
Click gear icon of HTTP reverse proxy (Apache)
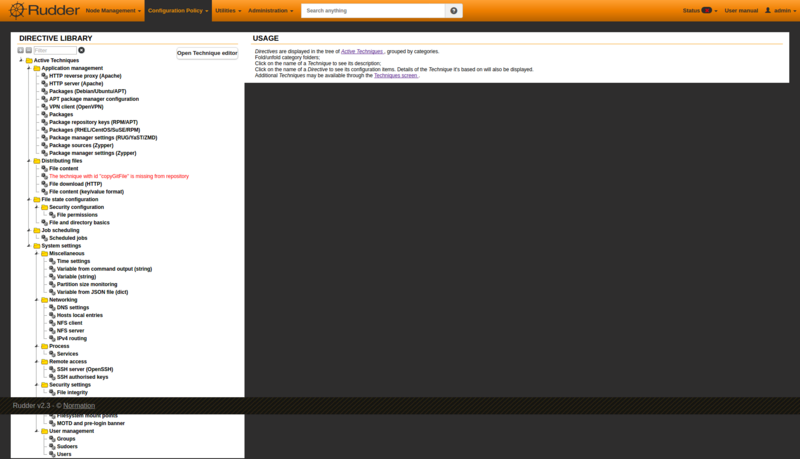pos(44,76)
